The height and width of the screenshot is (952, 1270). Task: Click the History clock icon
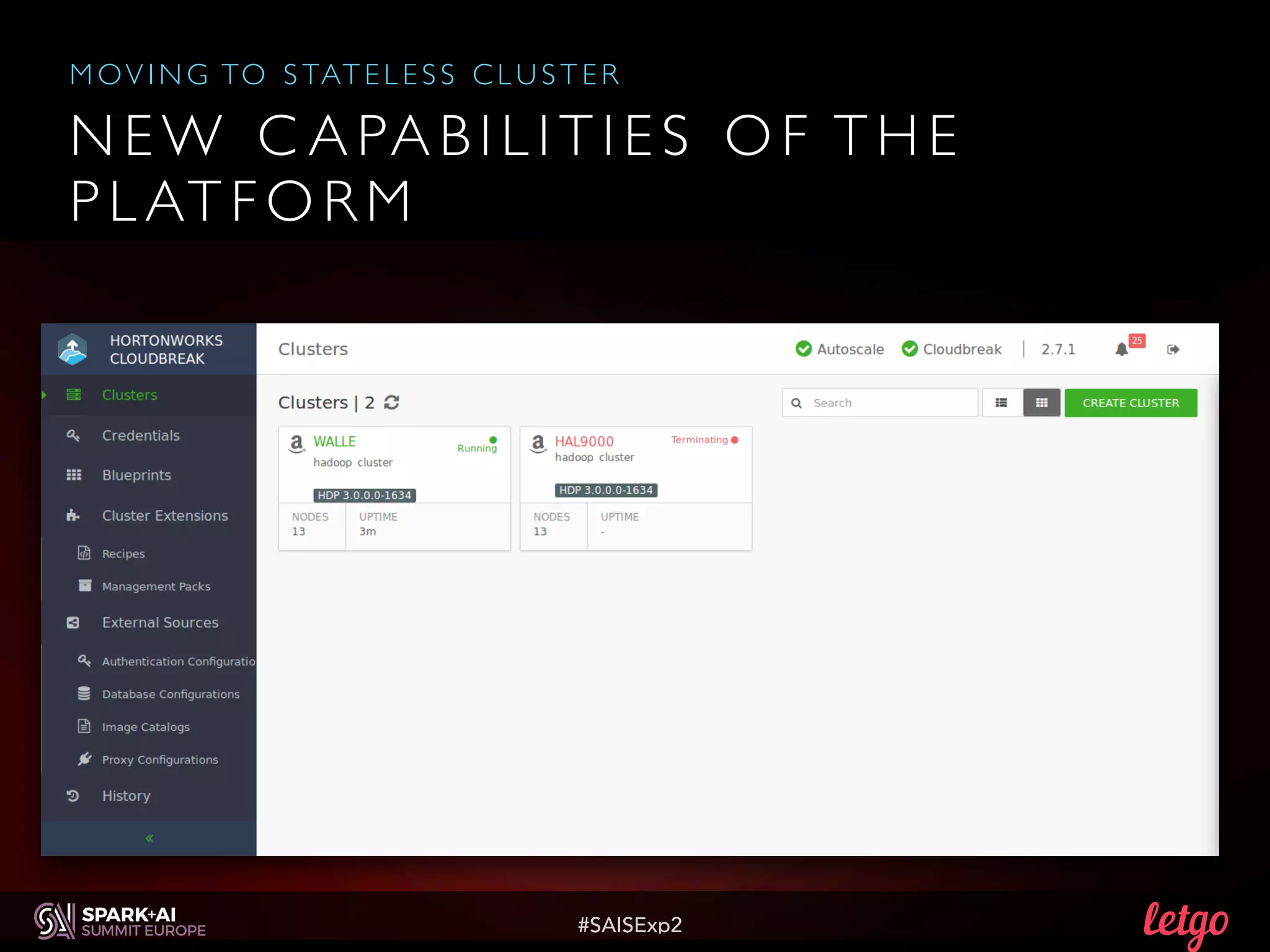73,796
